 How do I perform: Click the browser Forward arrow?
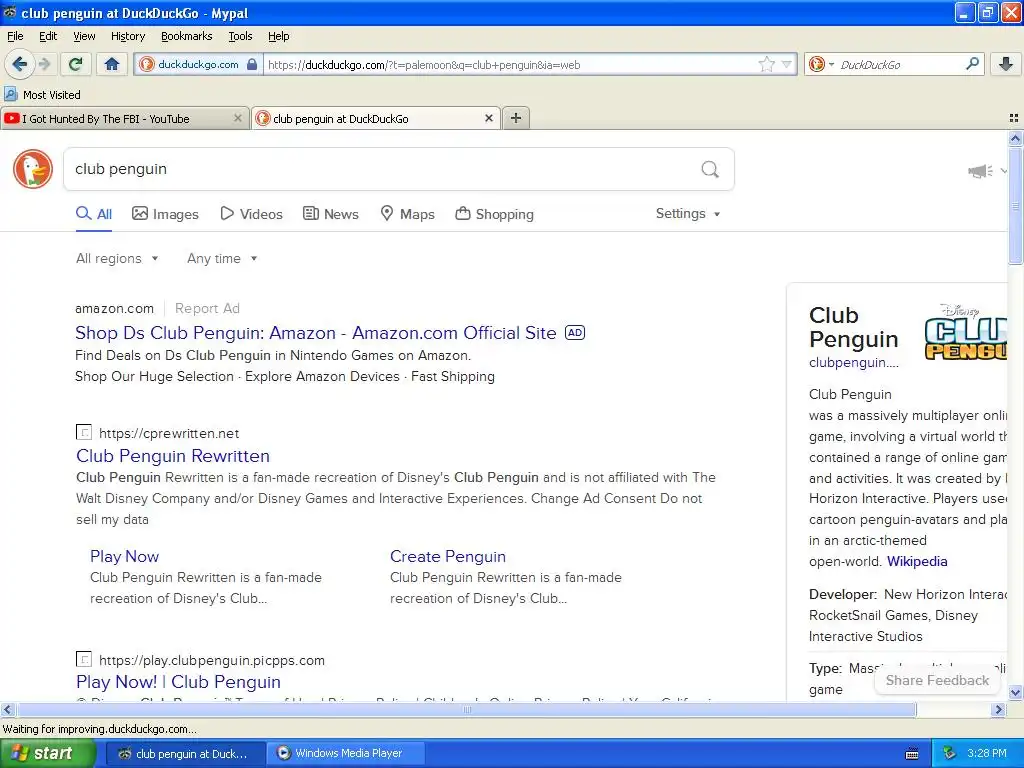(45, 64)
